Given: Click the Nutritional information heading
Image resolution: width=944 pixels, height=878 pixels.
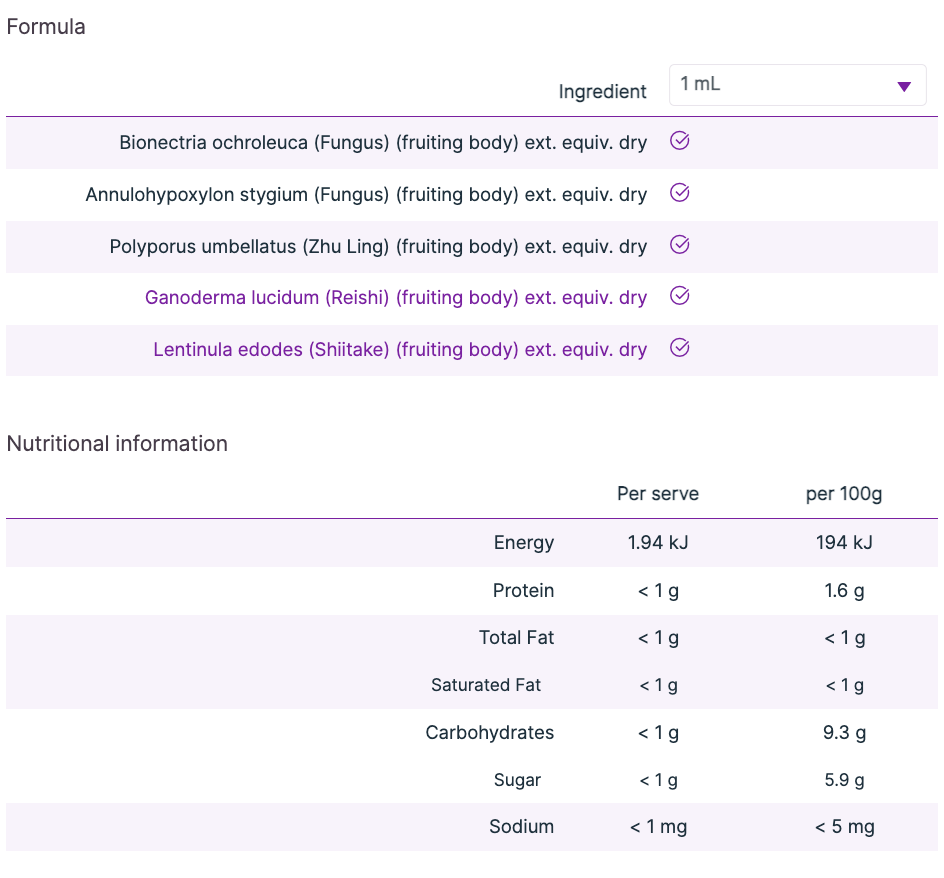Looking at the screenshot, I should [x=117, y=444].
